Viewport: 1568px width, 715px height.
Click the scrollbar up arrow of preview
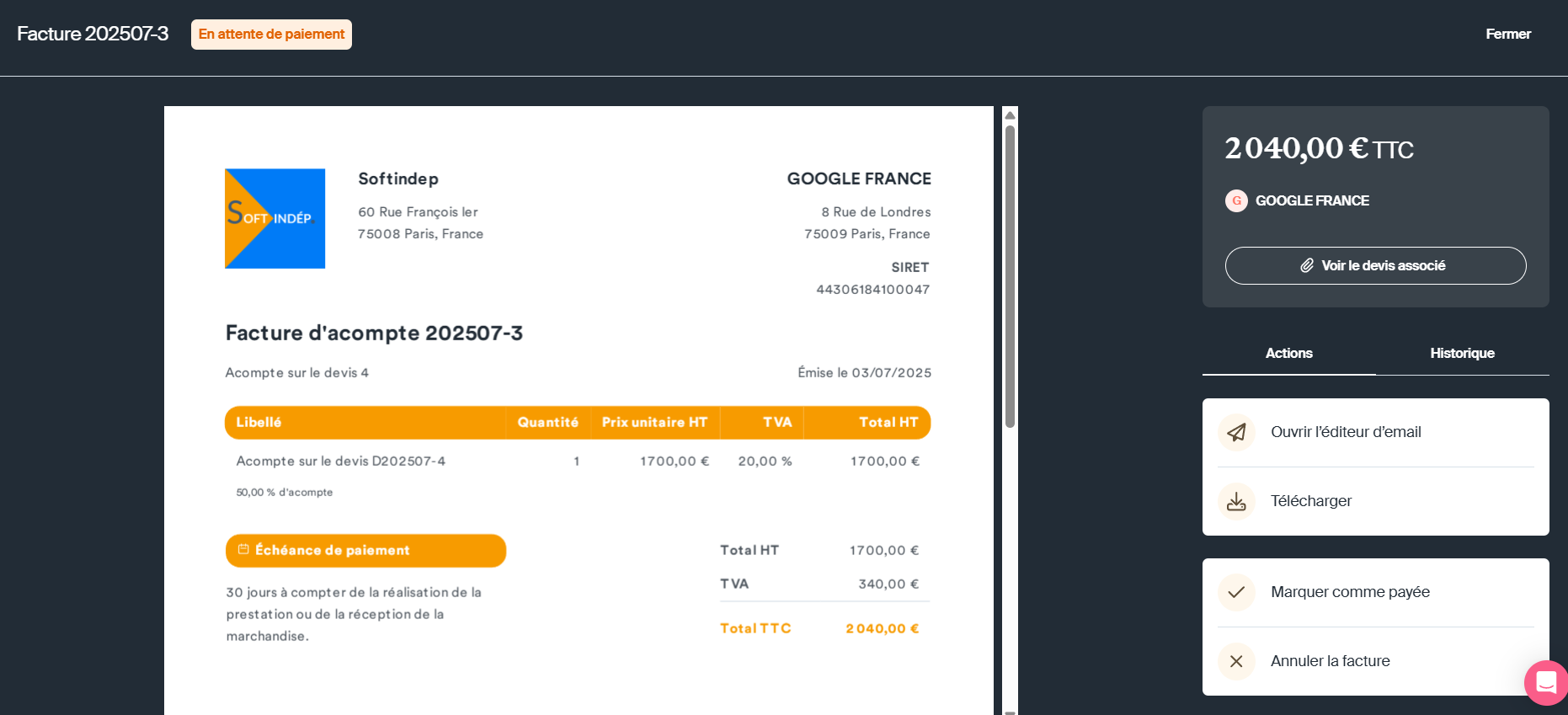pyautogui.click(x=1010, y=115)
